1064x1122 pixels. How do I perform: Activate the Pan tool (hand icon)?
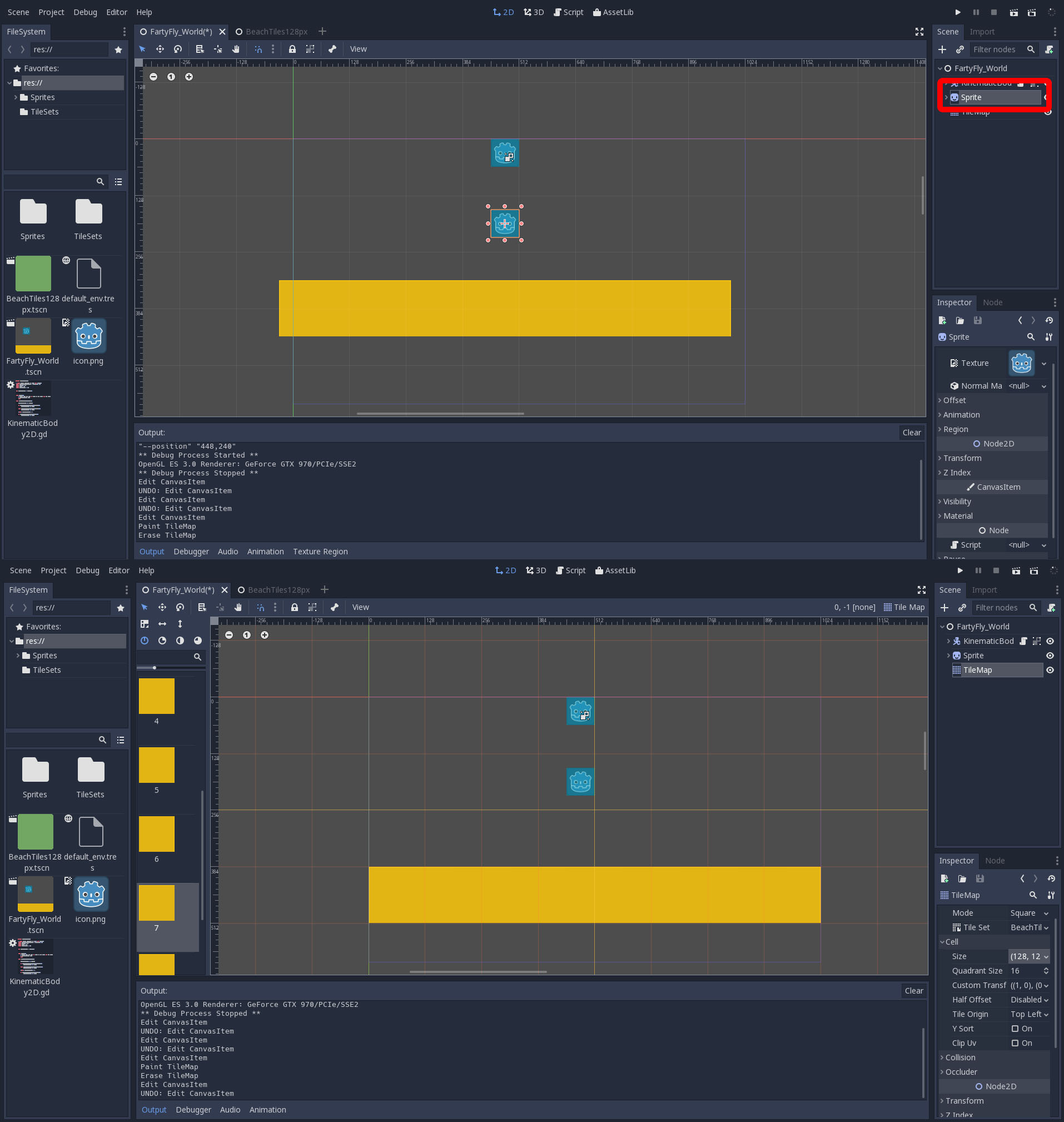236,49
